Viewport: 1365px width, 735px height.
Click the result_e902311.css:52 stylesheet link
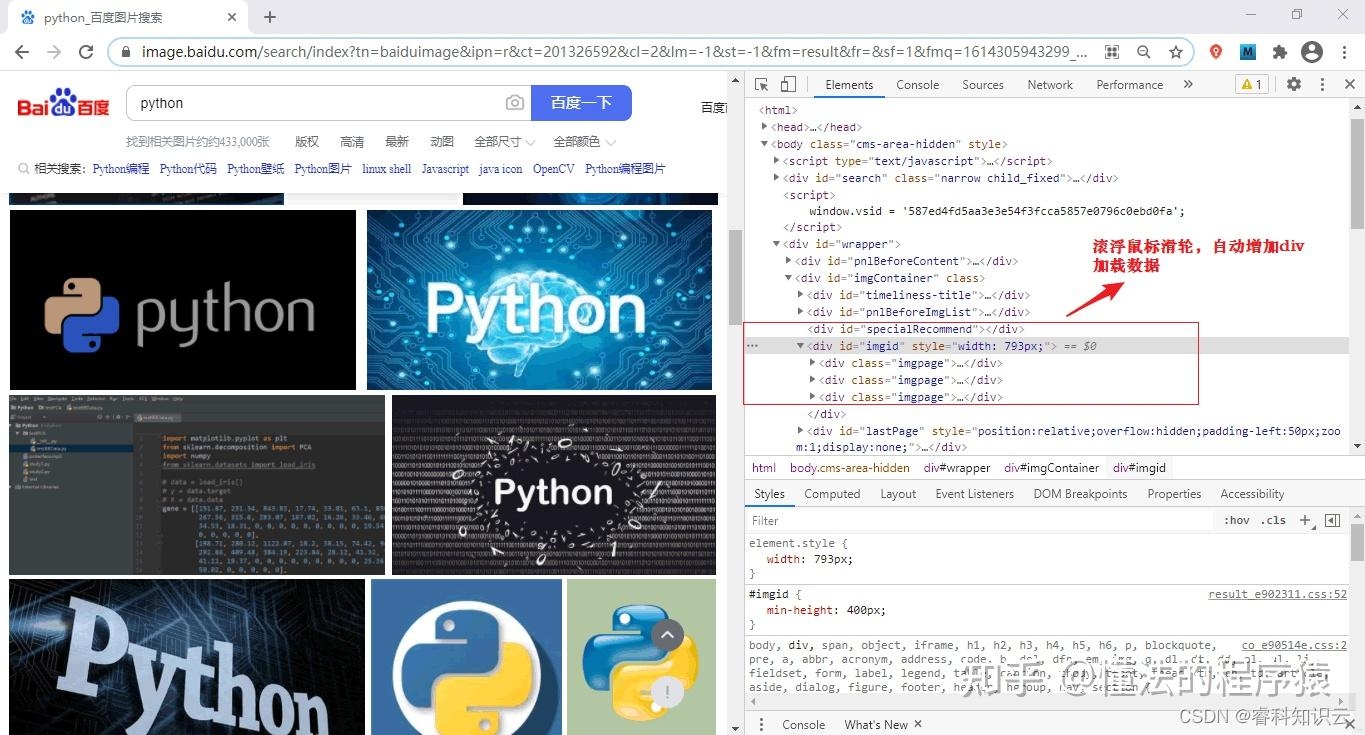(1276, 593)
